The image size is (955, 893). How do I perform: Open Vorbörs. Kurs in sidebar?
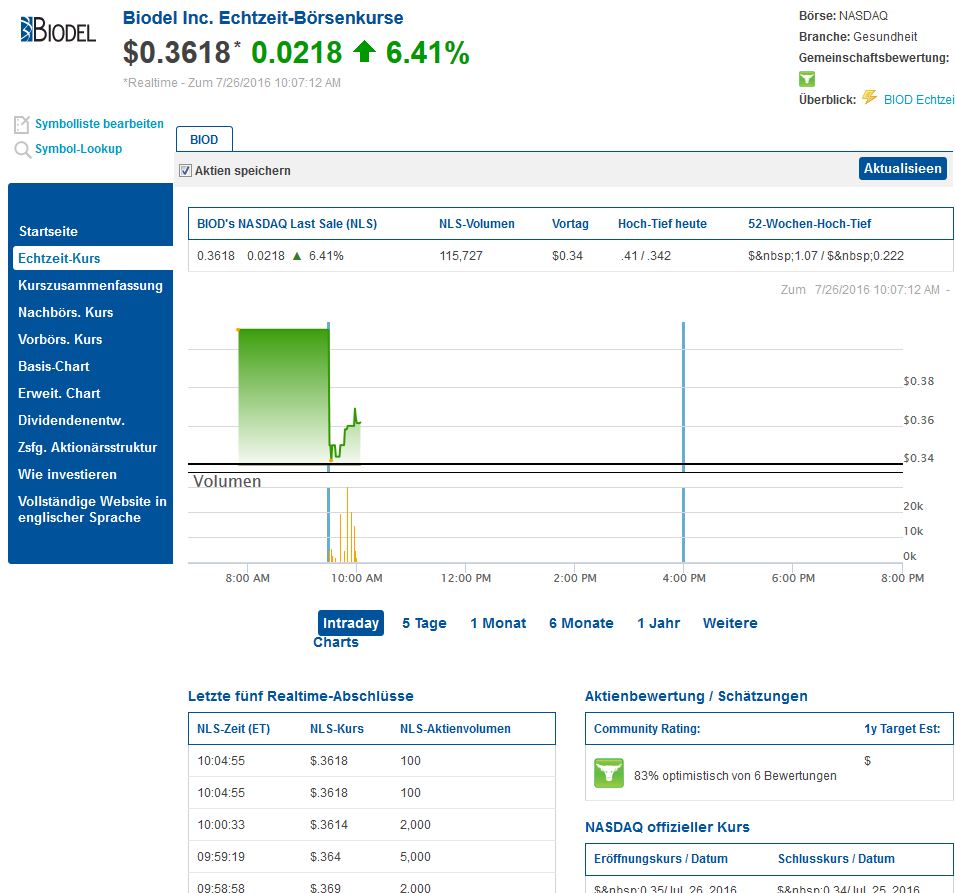click(60, 339)
